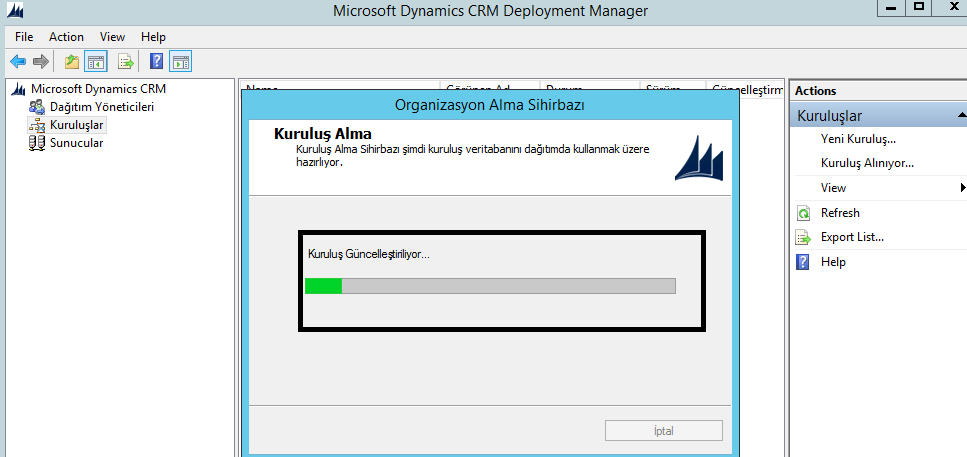The height and width of the screenshot is (457, 967).
Task: Click Kuruluş Alınıyor... action
Action: point(867,163)
